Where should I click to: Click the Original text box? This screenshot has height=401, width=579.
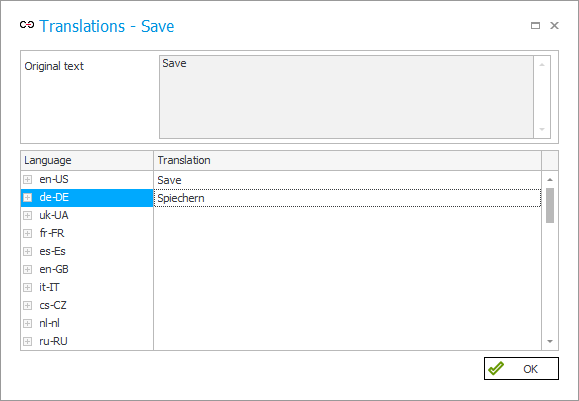346,97
